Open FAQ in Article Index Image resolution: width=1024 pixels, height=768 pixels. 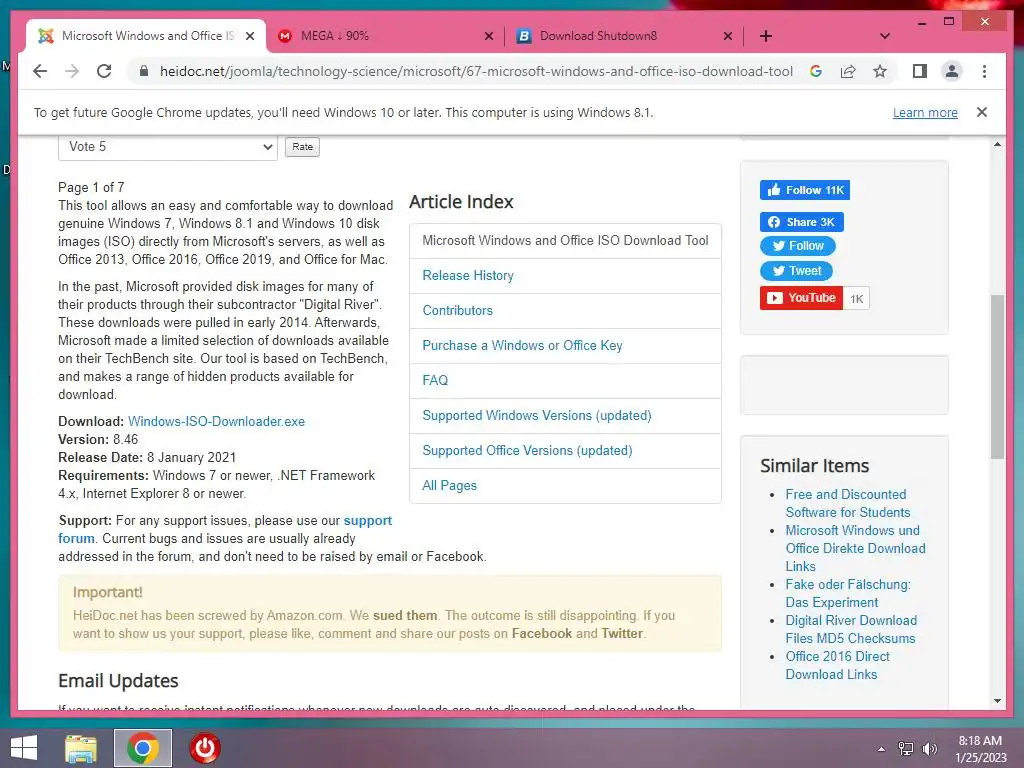tap(435, 380)
